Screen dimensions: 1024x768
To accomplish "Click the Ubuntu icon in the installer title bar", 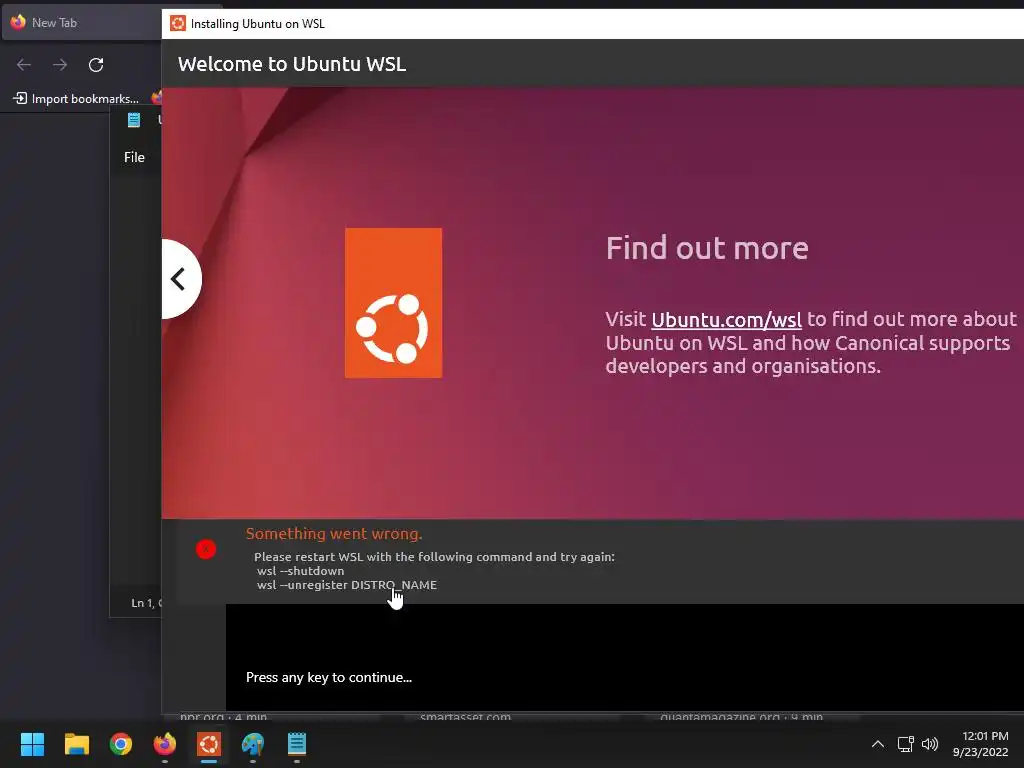I will pos(178,24).
